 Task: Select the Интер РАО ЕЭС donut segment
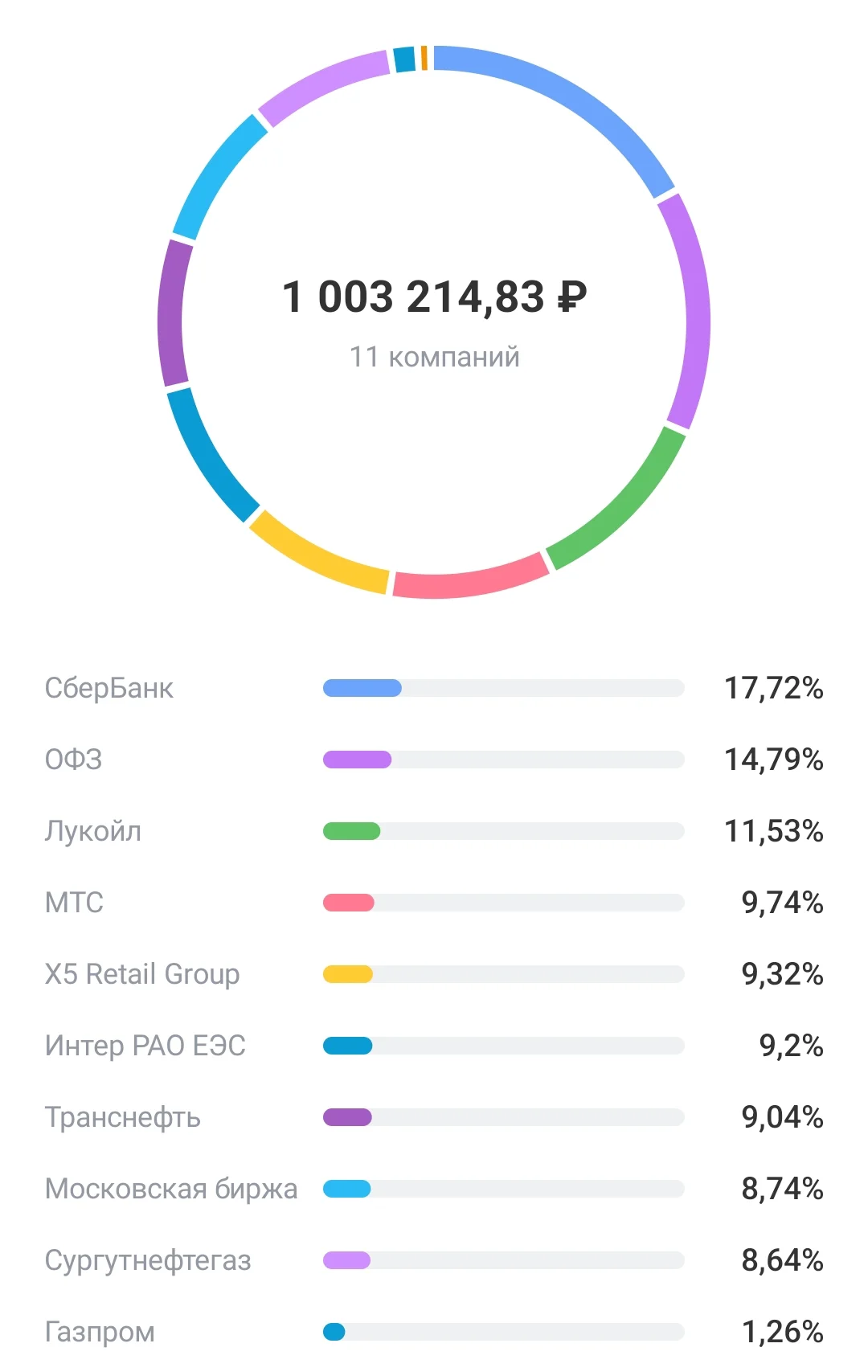point(207,459)
